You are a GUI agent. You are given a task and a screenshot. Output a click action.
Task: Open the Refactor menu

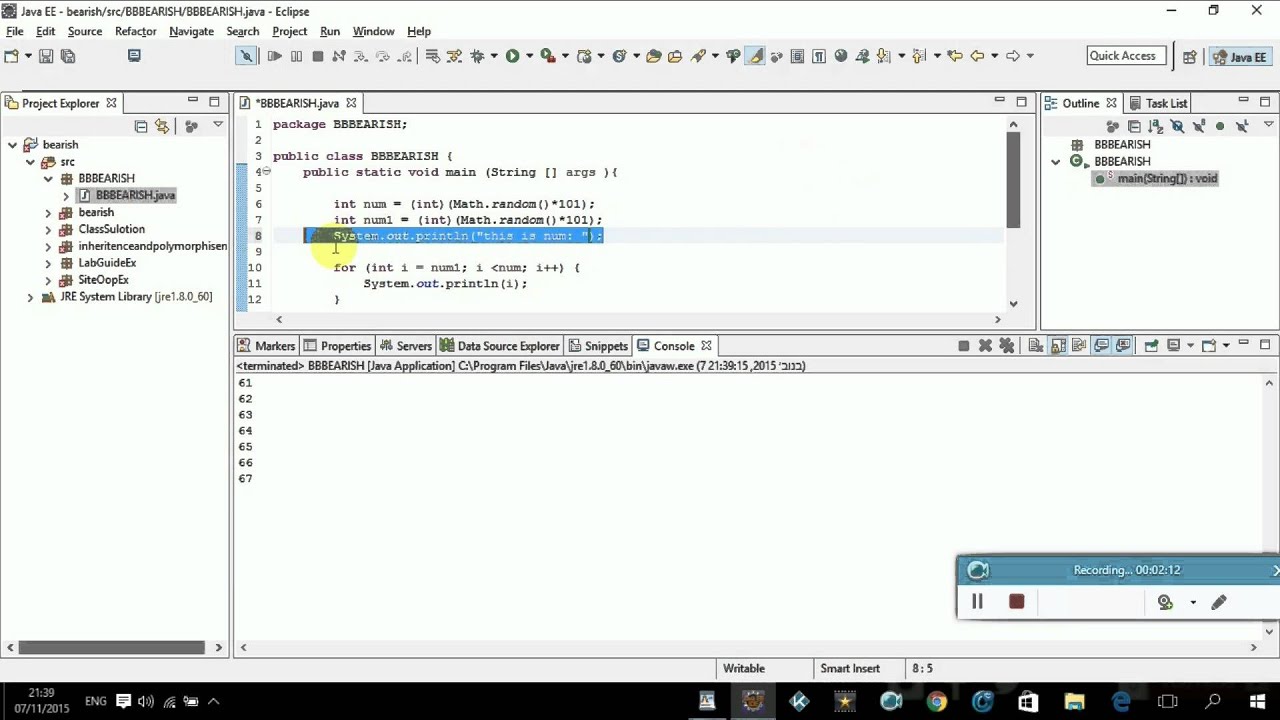(x=135, y=31)
